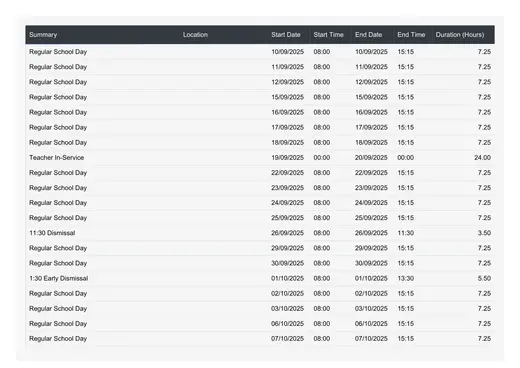Click the start date 01/10/2025 cell
The width and height of the screenshot is (520, 368).
click(x=287, y=278)
